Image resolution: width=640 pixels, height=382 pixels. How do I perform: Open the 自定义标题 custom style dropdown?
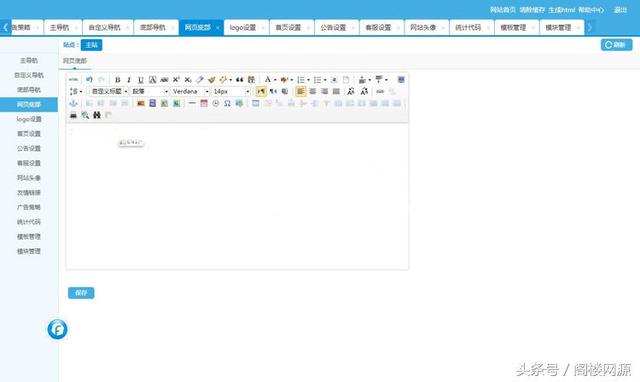[109, 91]
